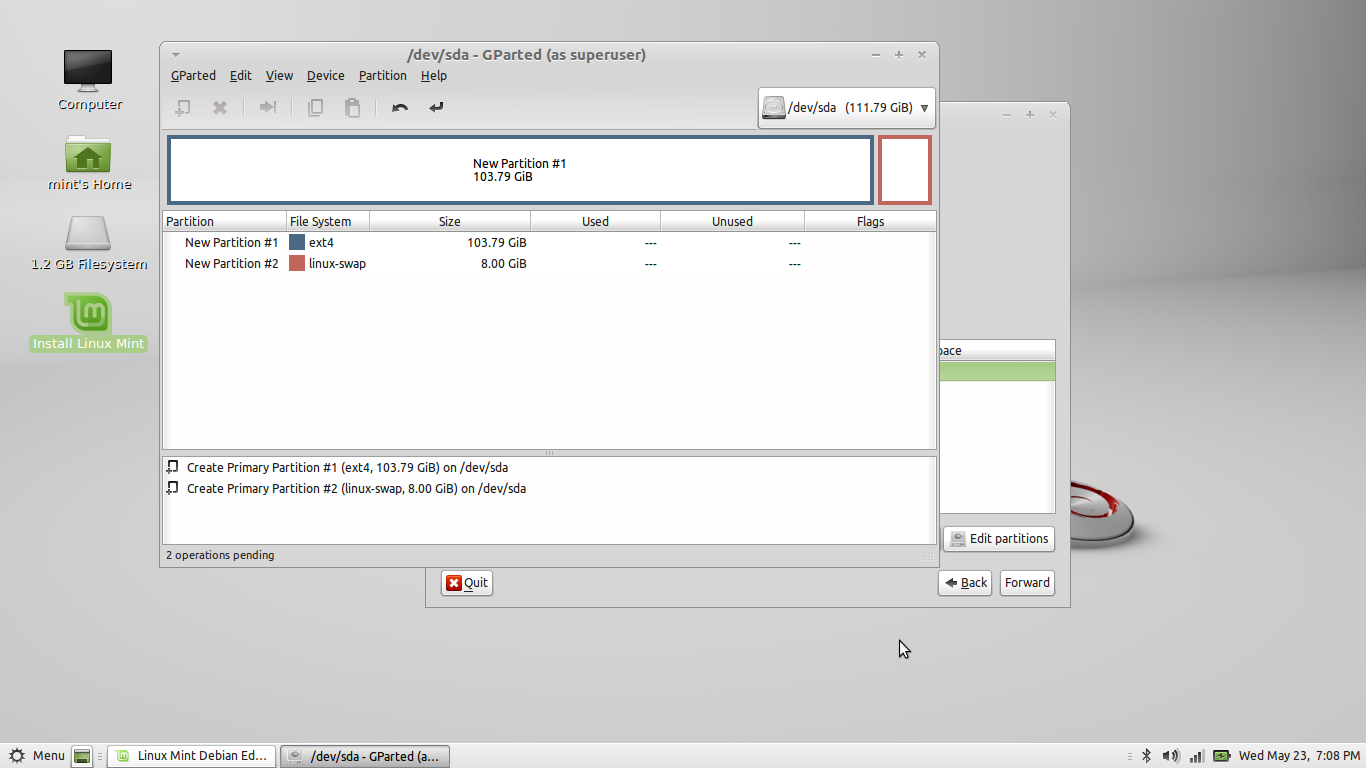Screen dimensions: 1366x768
Task: Open the Edit menu
Action: (240, 76)
